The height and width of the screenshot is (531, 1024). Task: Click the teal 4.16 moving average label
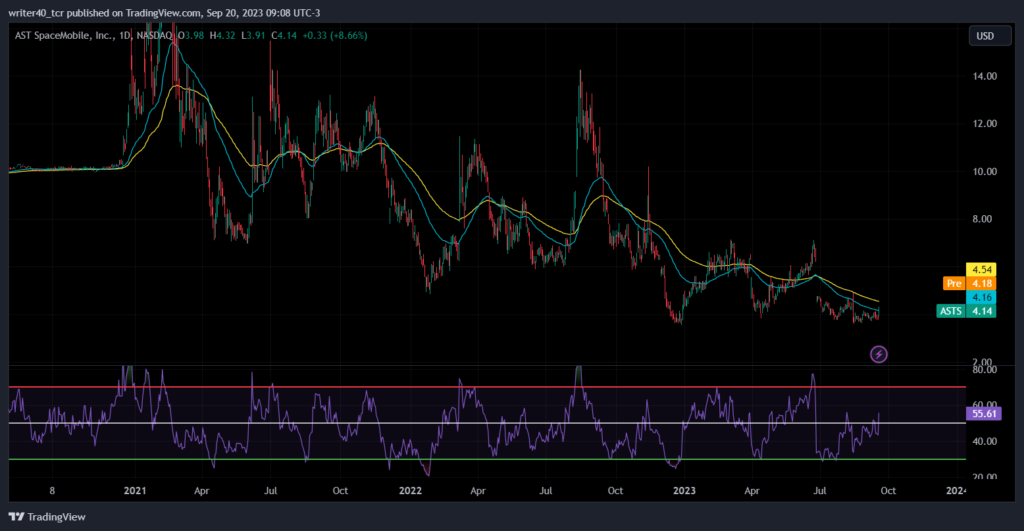coord(981,297)
